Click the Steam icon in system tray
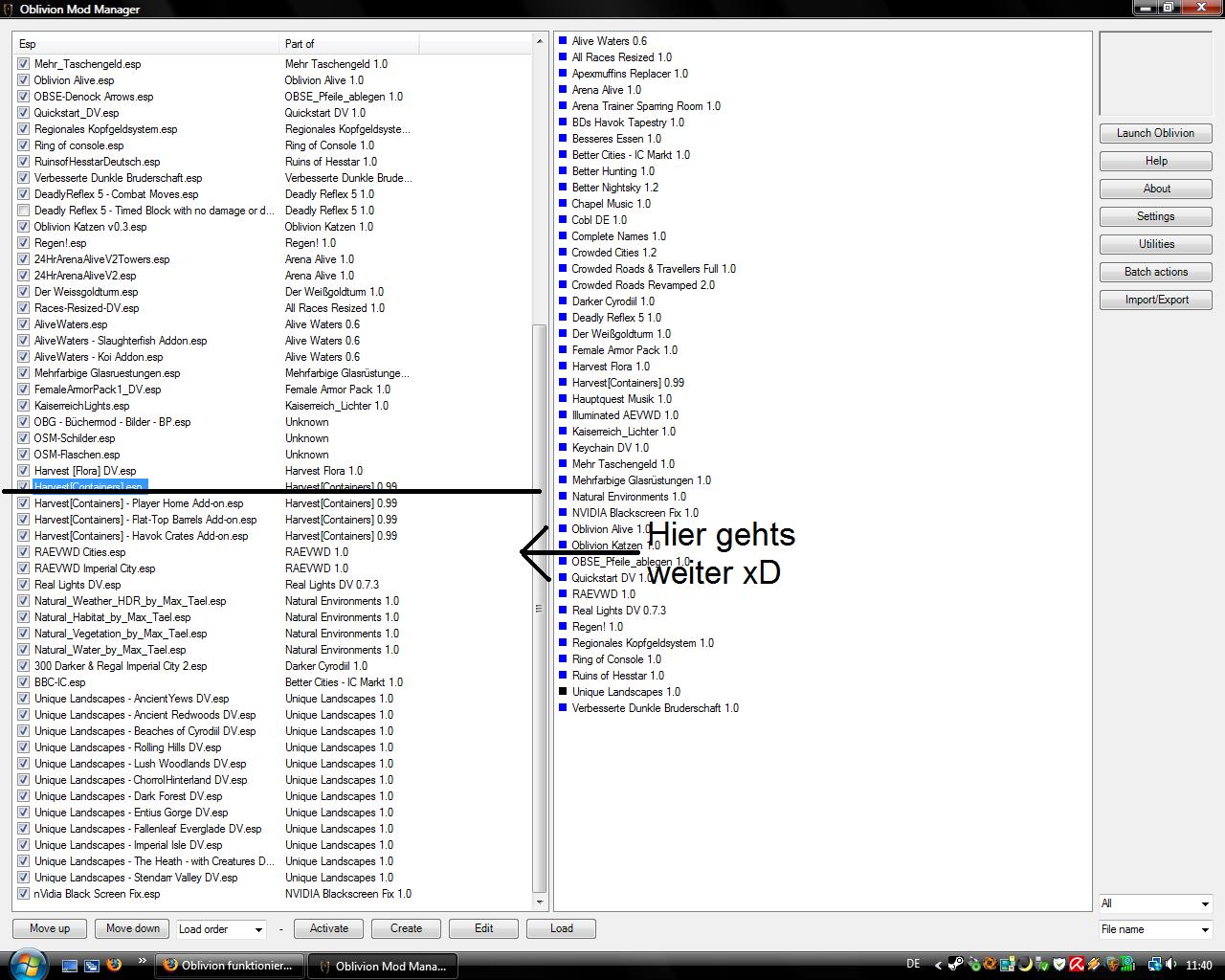The height and width of the screenshot is (980, 1225). pos(956,965)
